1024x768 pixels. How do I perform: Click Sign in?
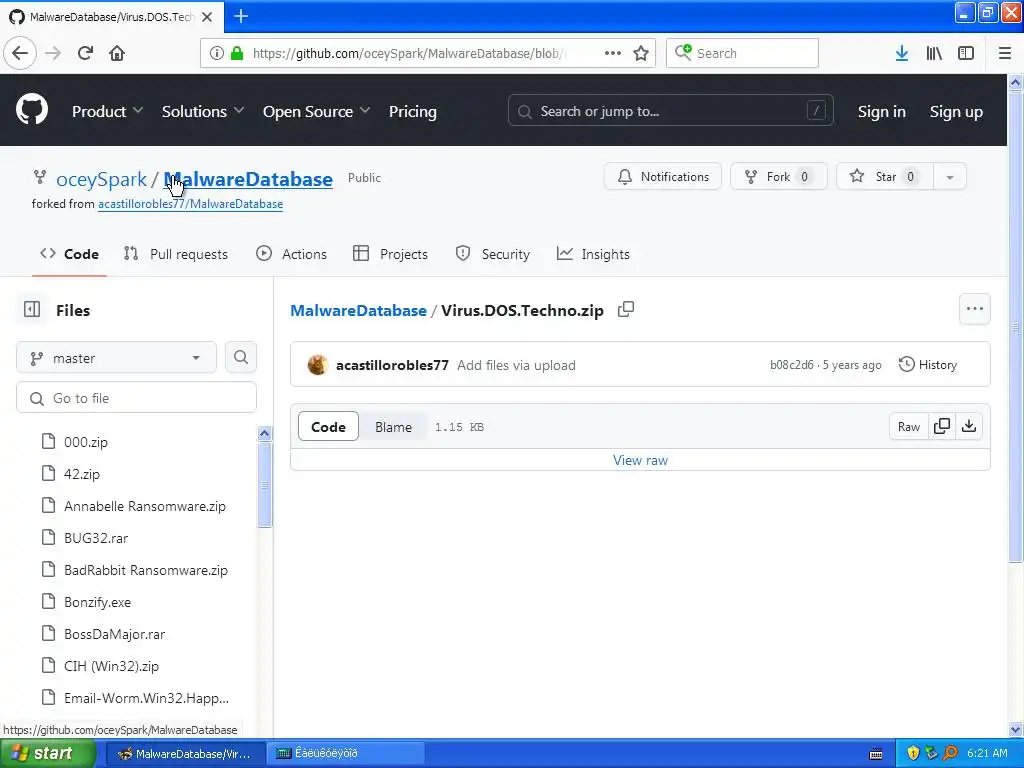click(882, 112)
